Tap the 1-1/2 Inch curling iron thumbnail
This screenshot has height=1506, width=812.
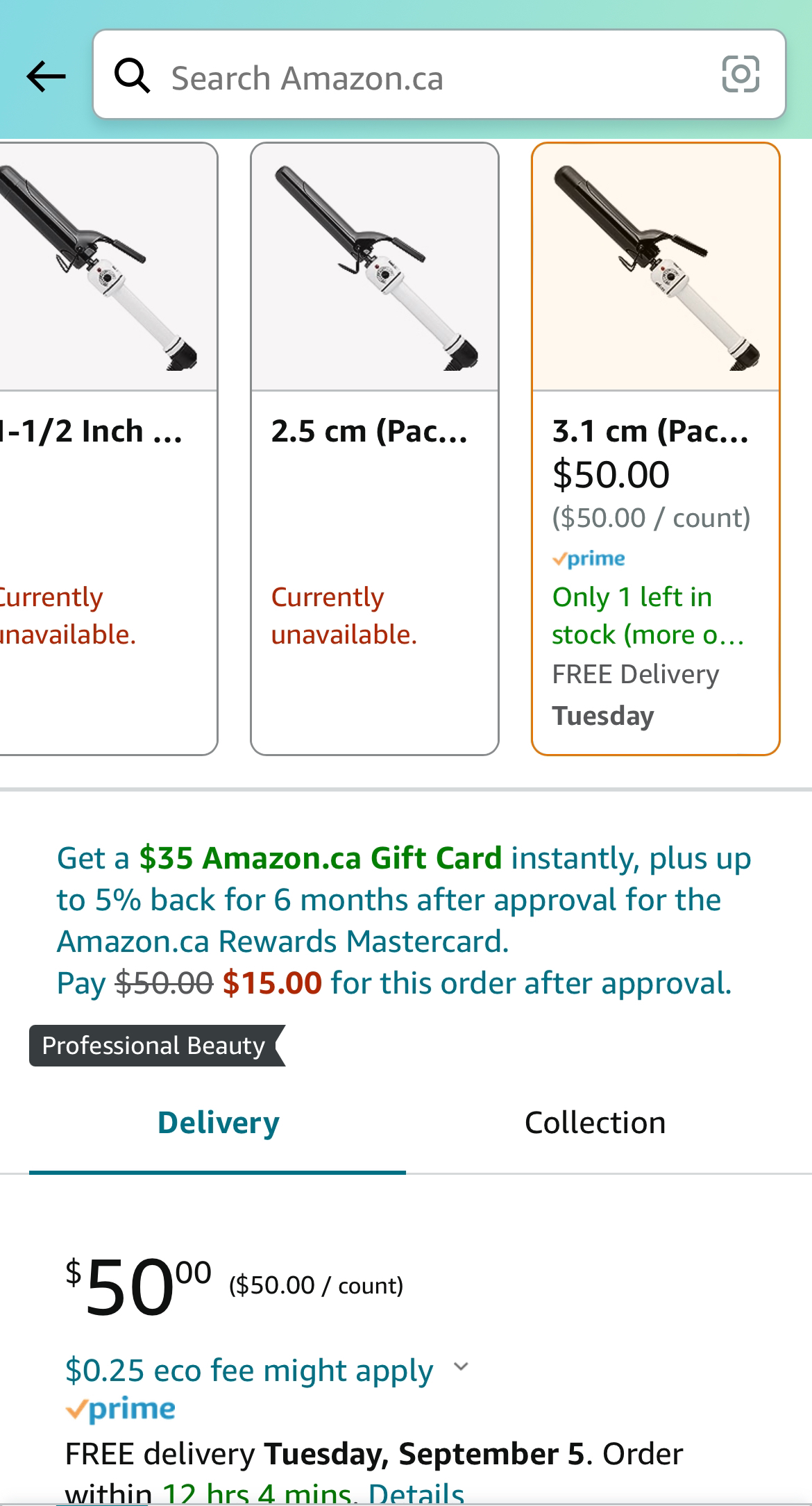click(x=104, y=267)
